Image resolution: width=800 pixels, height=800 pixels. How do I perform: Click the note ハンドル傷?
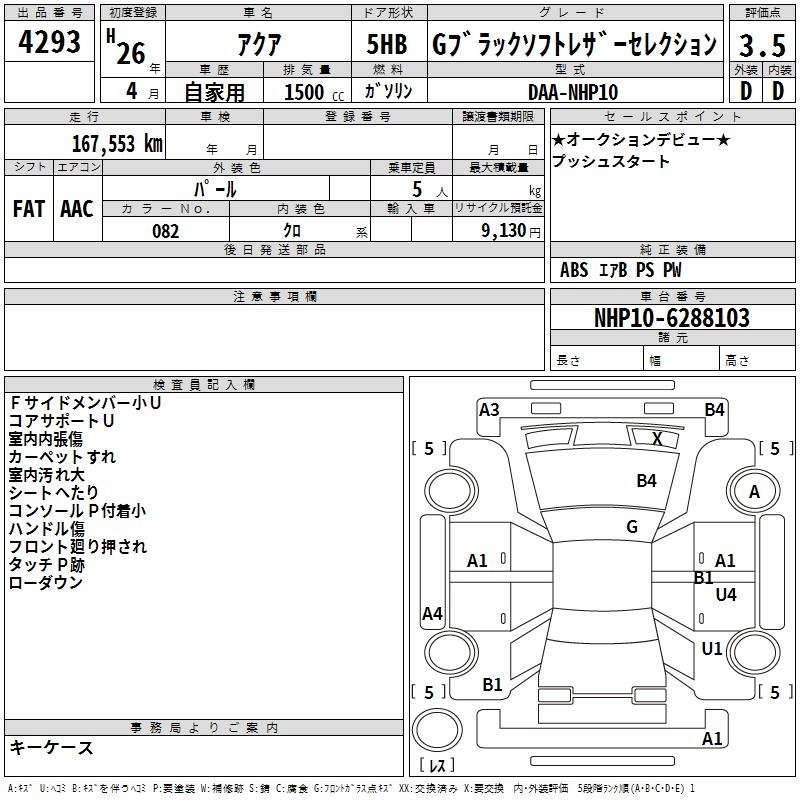coord(46,529)
